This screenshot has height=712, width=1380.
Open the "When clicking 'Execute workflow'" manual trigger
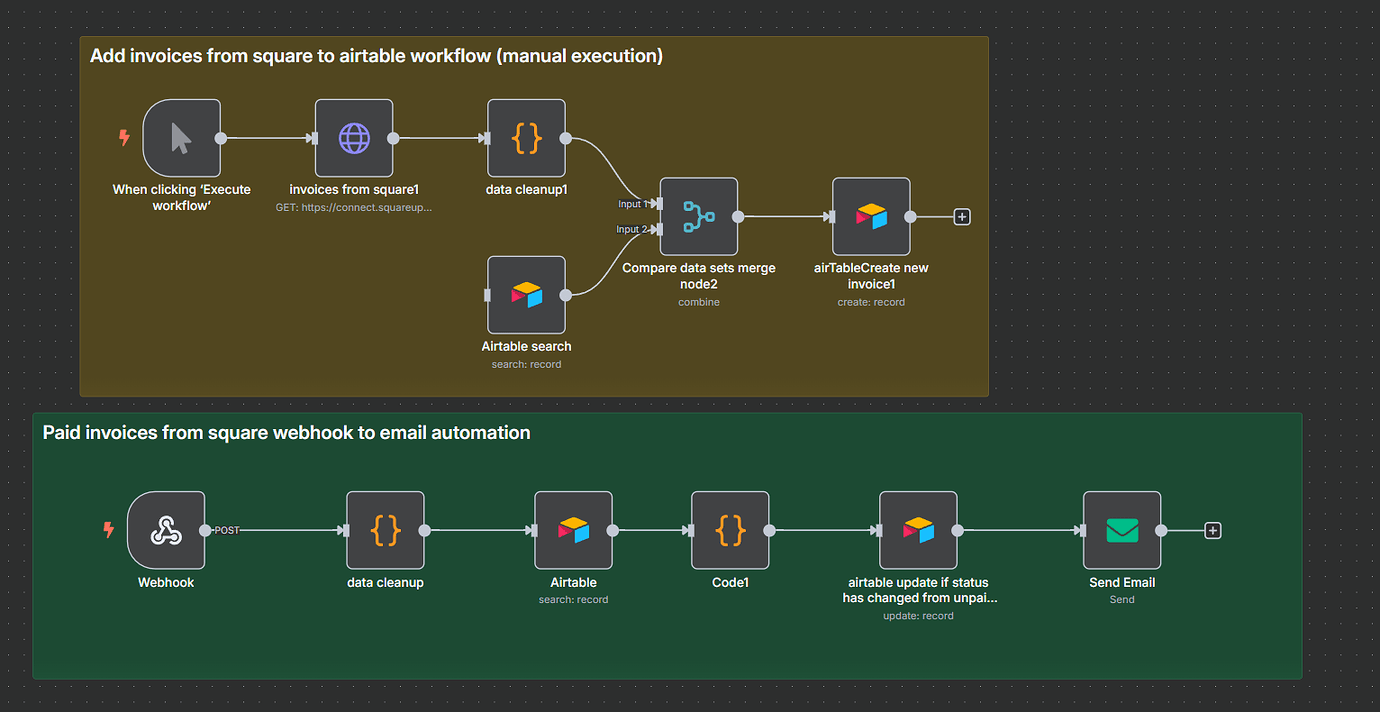(x=182, y=138)
